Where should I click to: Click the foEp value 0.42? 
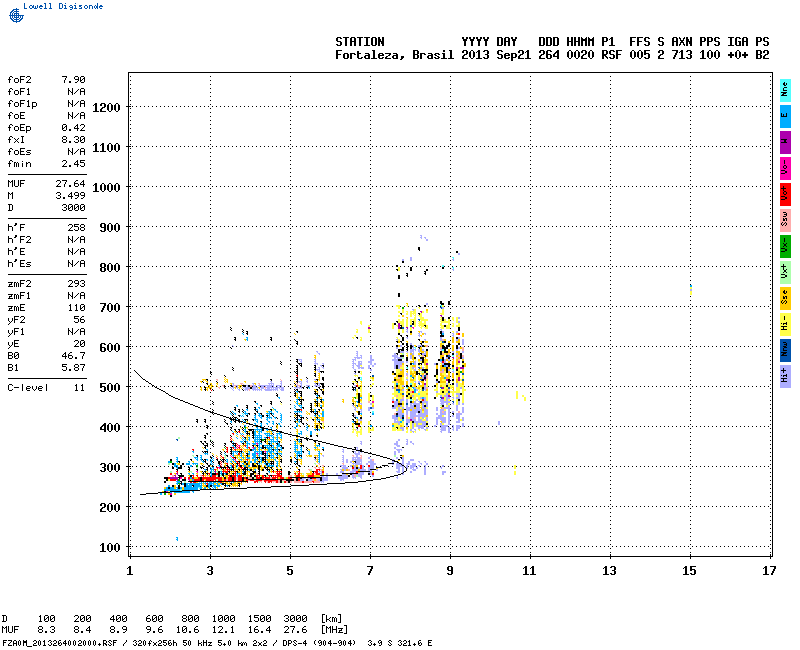tap(73, 128)
